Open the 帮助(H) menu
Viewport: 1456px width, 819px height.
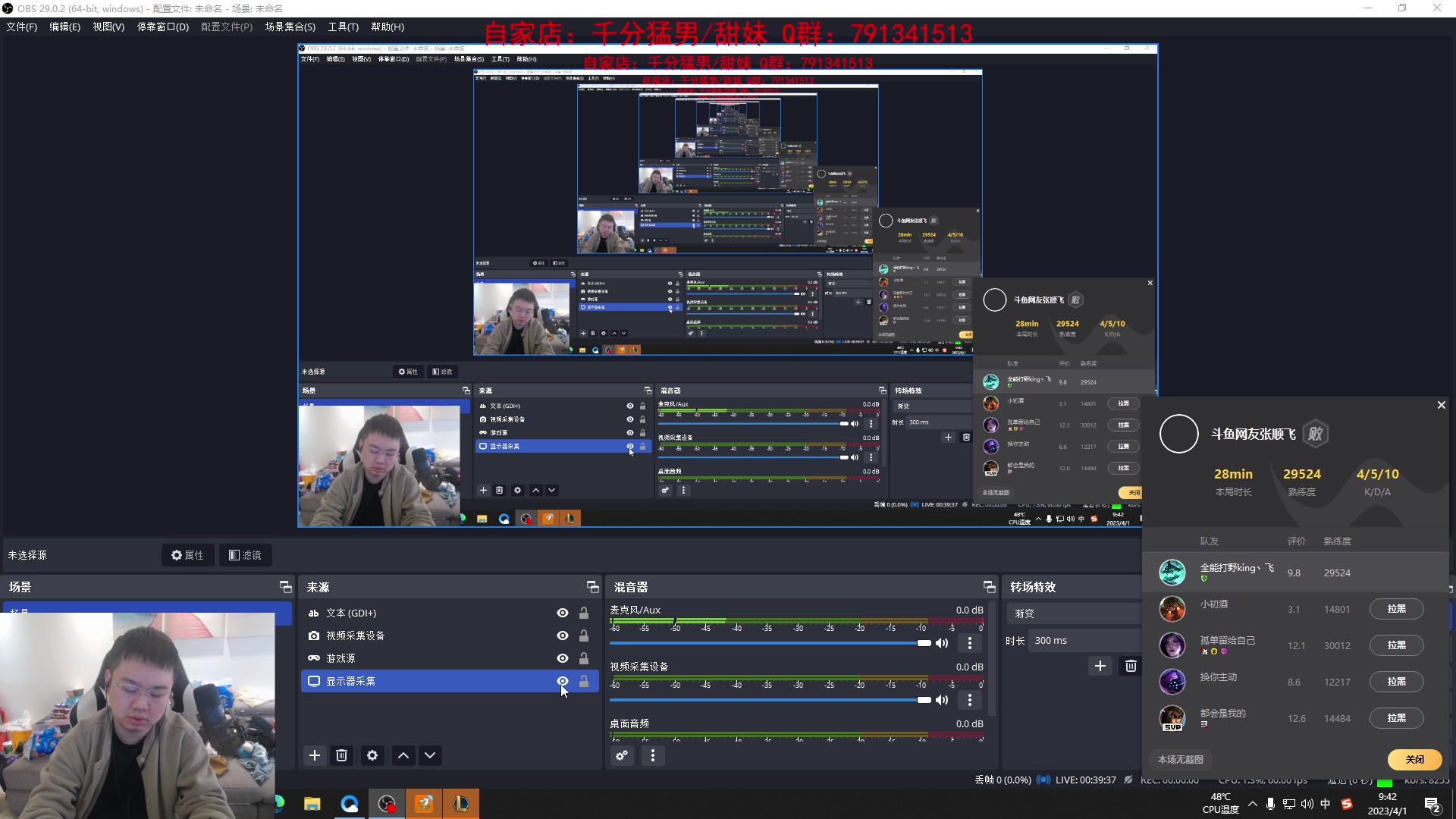(388, 27)
